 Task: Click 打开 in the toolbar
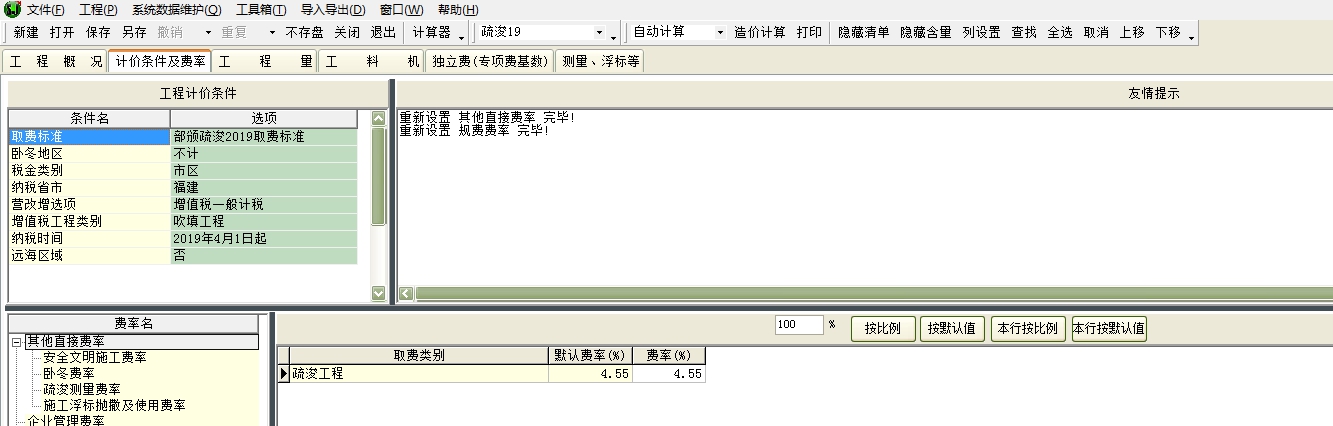(x=62, y=32)
